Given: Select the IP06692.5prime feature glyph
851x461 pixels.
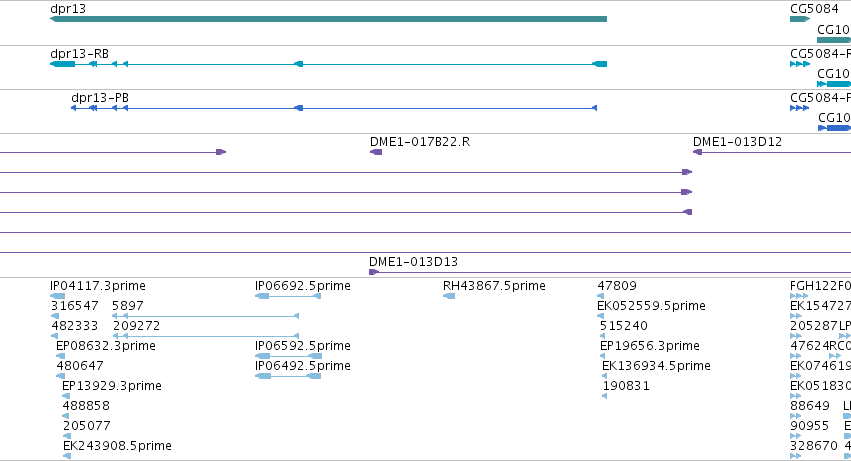Looking at the screenshot, I should tap(288, 296).
